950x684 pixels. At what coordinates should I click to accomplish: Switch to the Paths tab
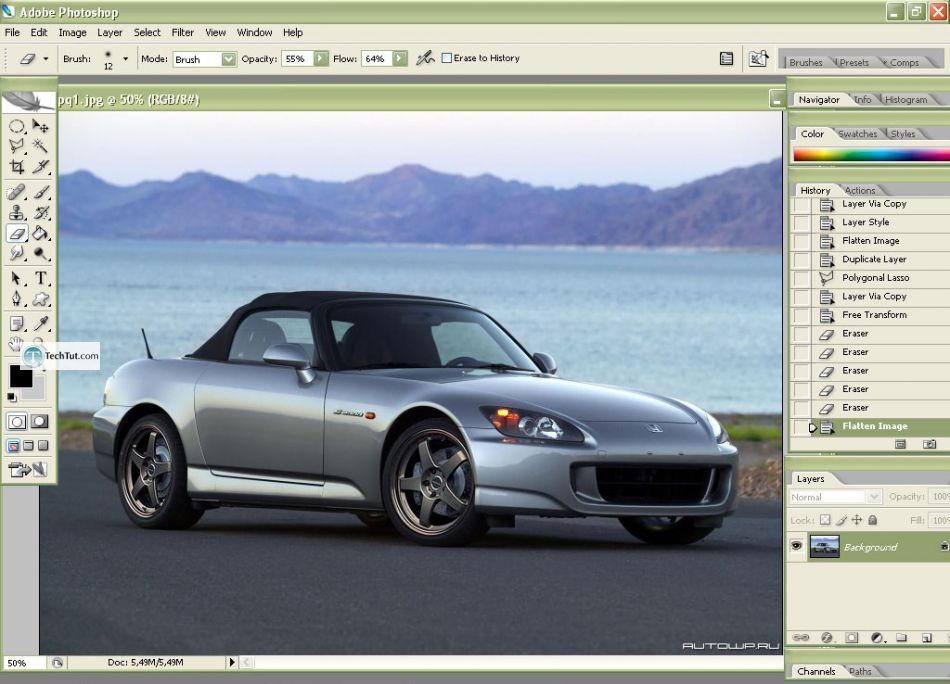tap(860, 671)
